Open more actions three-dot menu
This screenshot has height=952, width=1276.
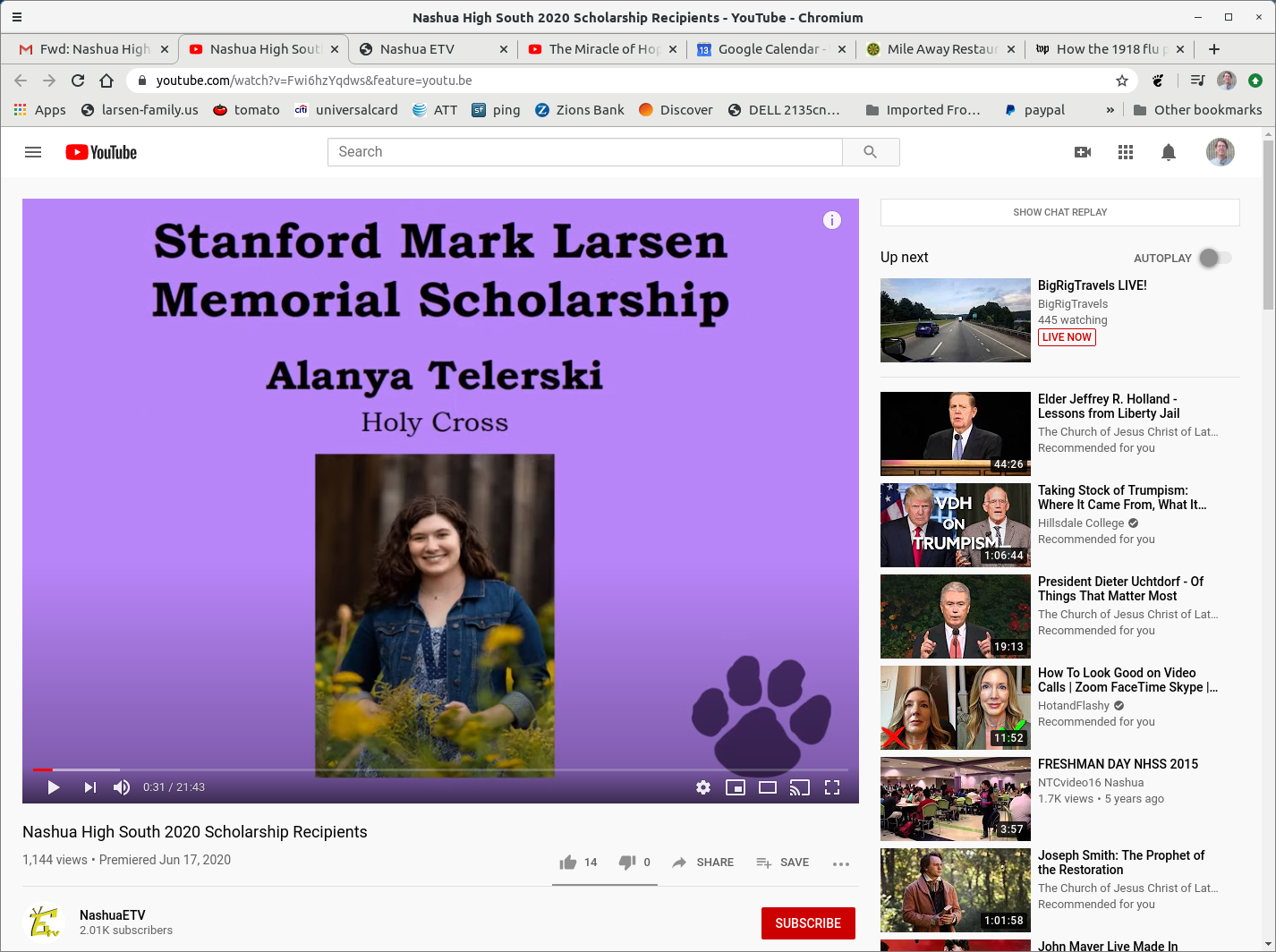841,863
